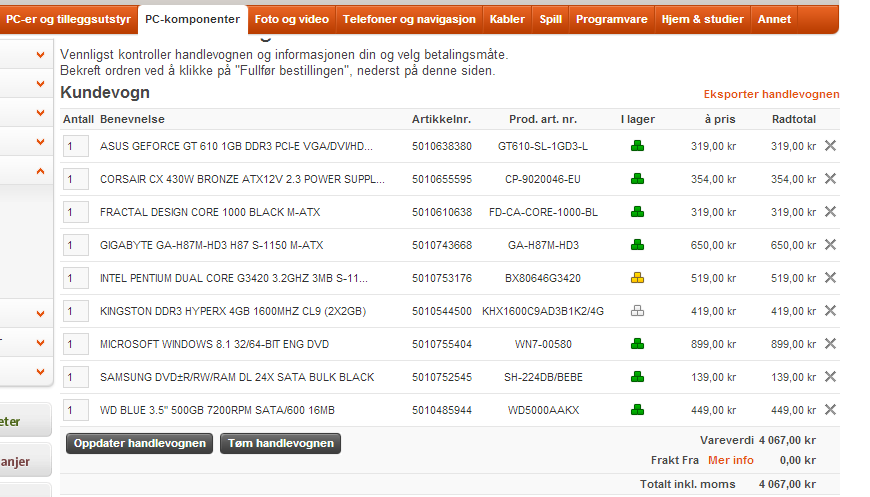870x497 pixels.
Task: Open Mer info shipping link
Action: [731, 460]
